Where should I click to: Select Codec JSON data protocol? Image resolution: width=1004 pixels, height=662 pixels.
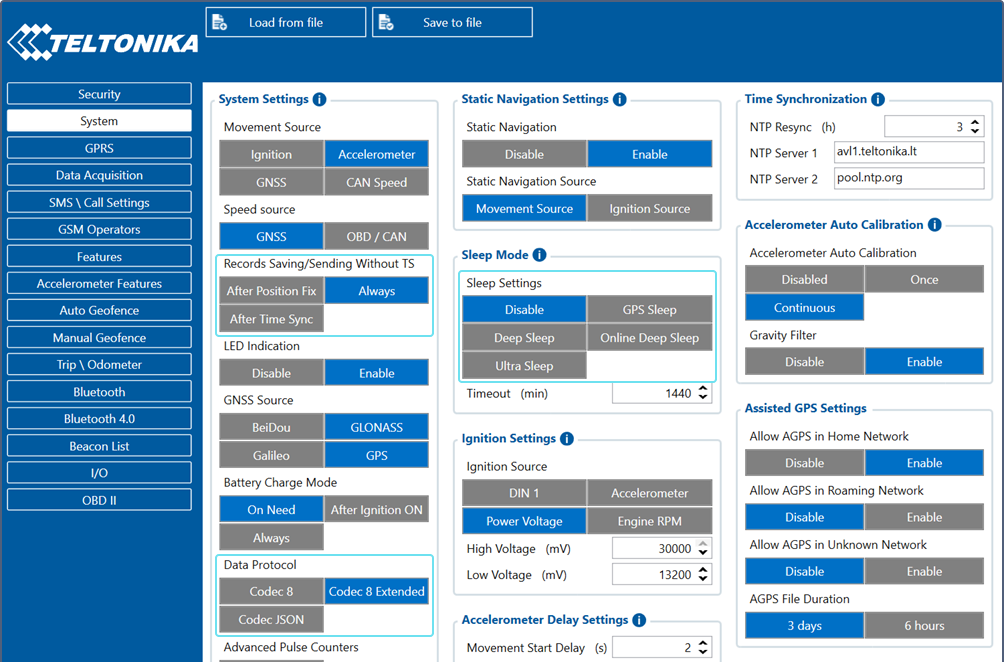click(271, 619)
